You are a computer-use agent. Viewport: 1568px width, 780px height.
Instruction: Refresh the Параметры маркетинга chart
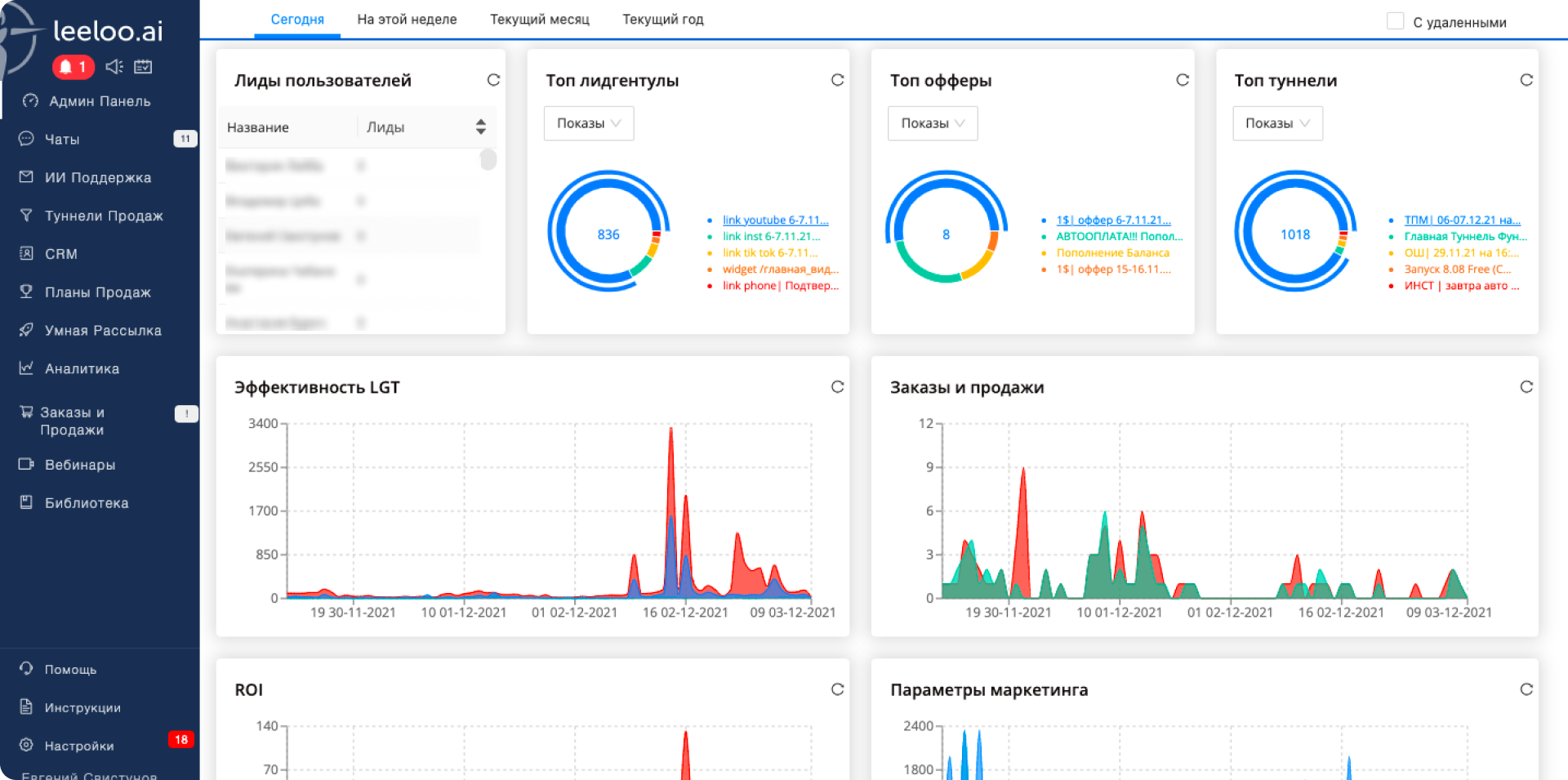1526,689
